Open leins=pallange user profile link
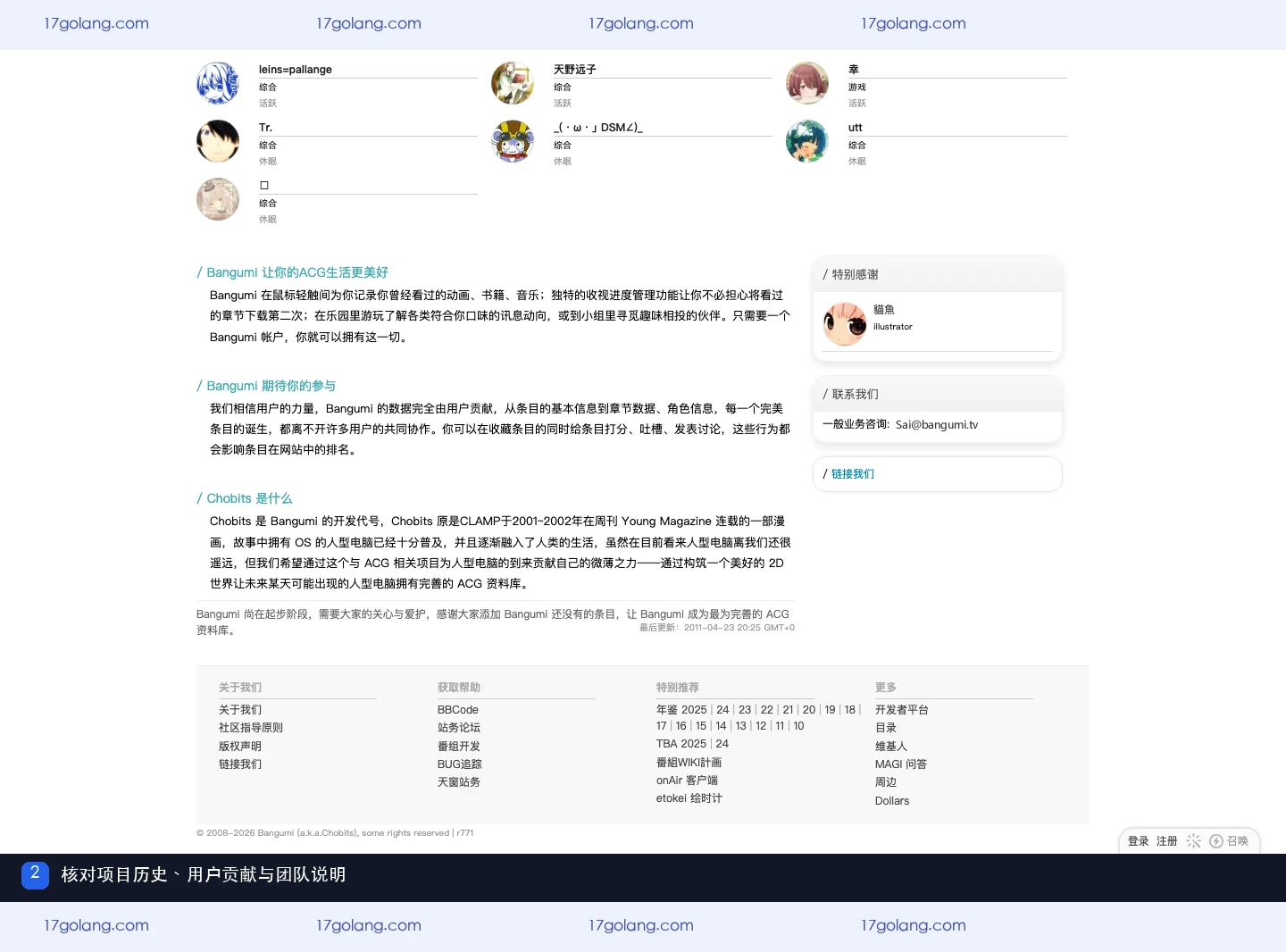Screen dimensions: 1286x952 coord(296,70)
